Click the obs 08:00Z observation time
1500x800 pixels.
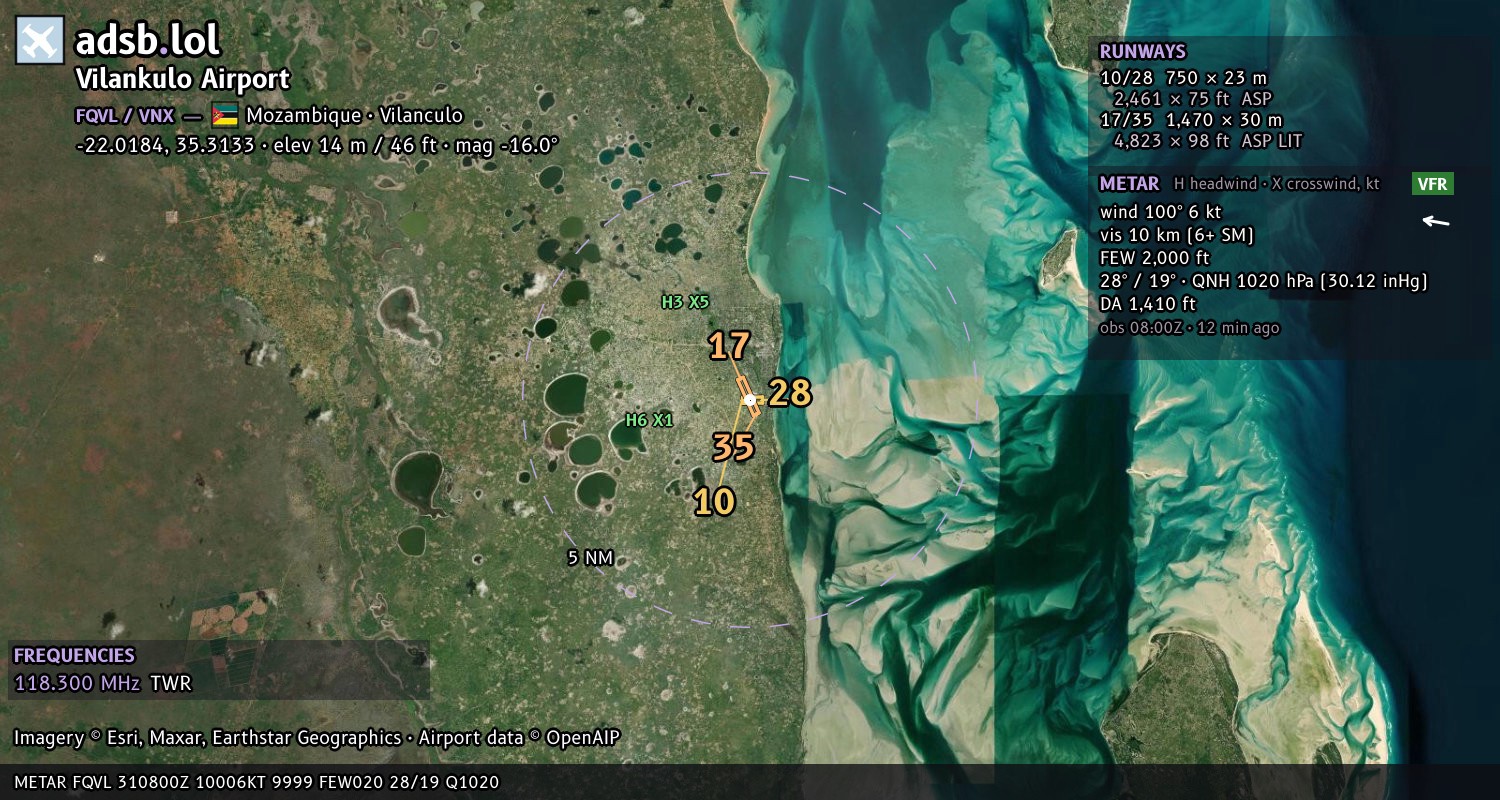pos(1189,328)
